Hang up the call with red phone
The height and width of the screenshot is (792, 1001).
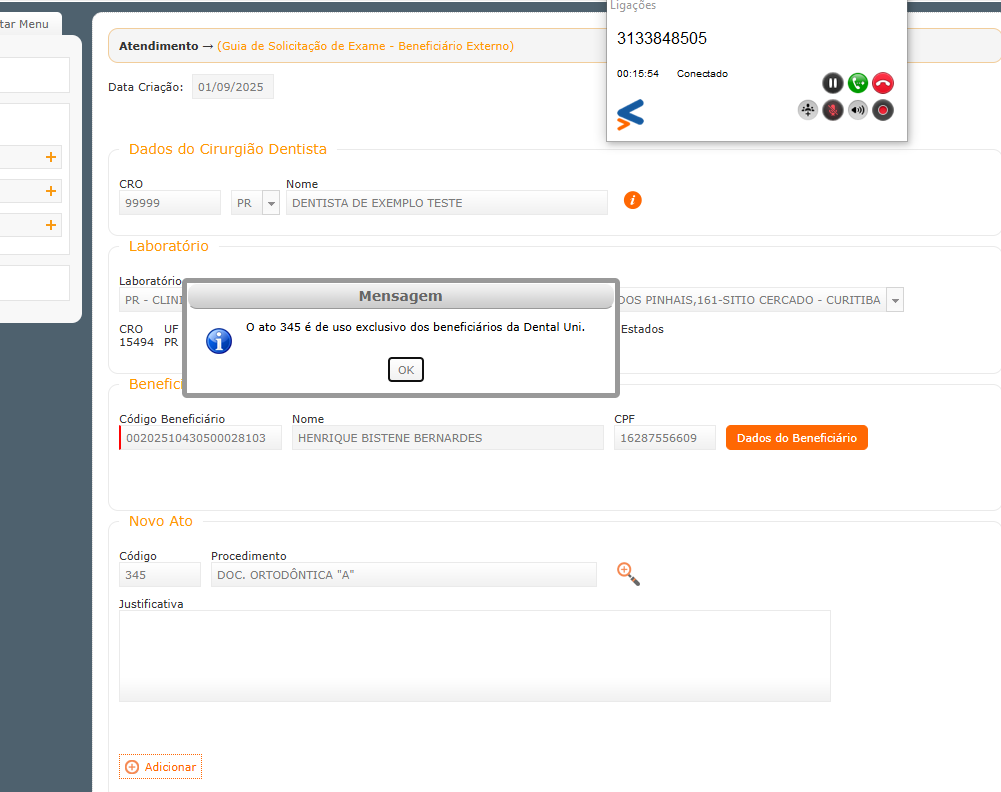(883, 83)
